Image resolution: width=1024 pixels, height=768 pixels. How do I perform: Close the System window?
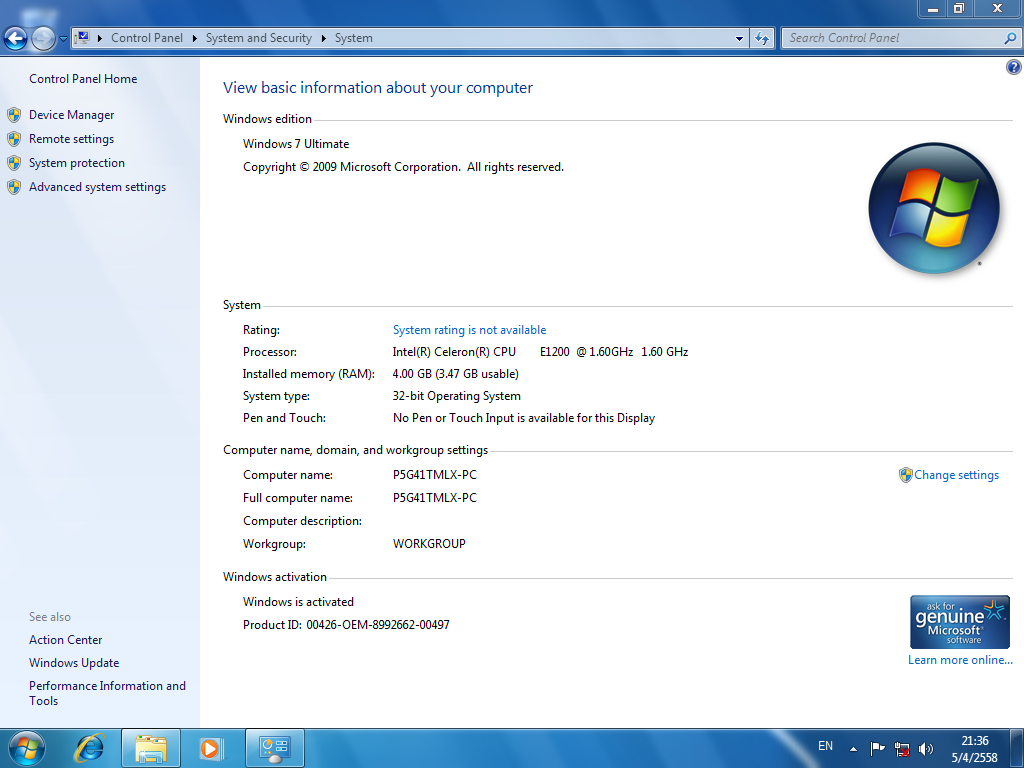click(x=997, y=8)
